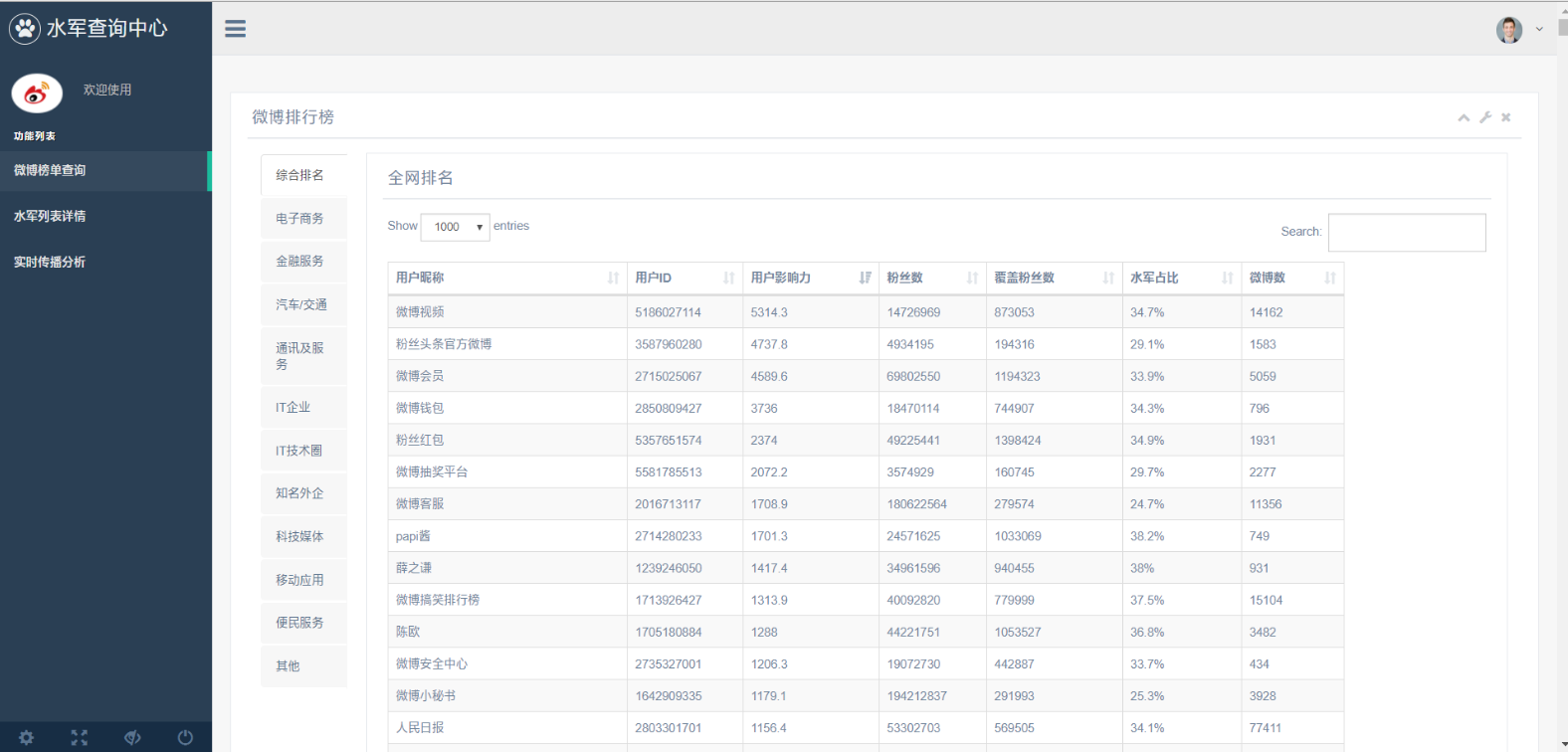Open the user profile avatar
This screenshot has width=1568, height=752.
point(1509,30)
